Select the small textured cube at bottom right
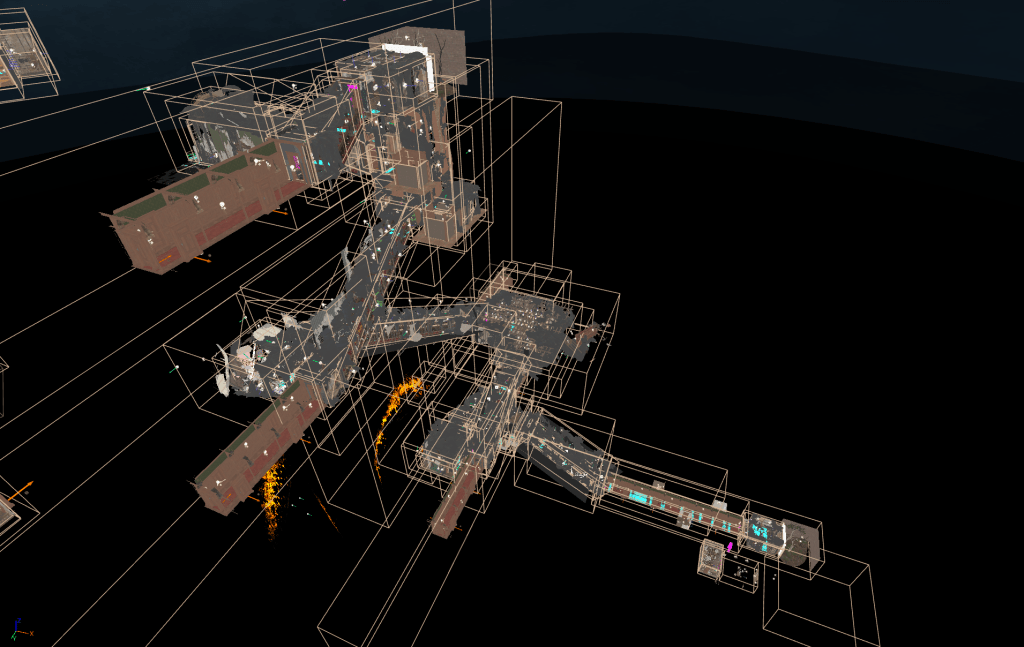 (x=711, y=558)
